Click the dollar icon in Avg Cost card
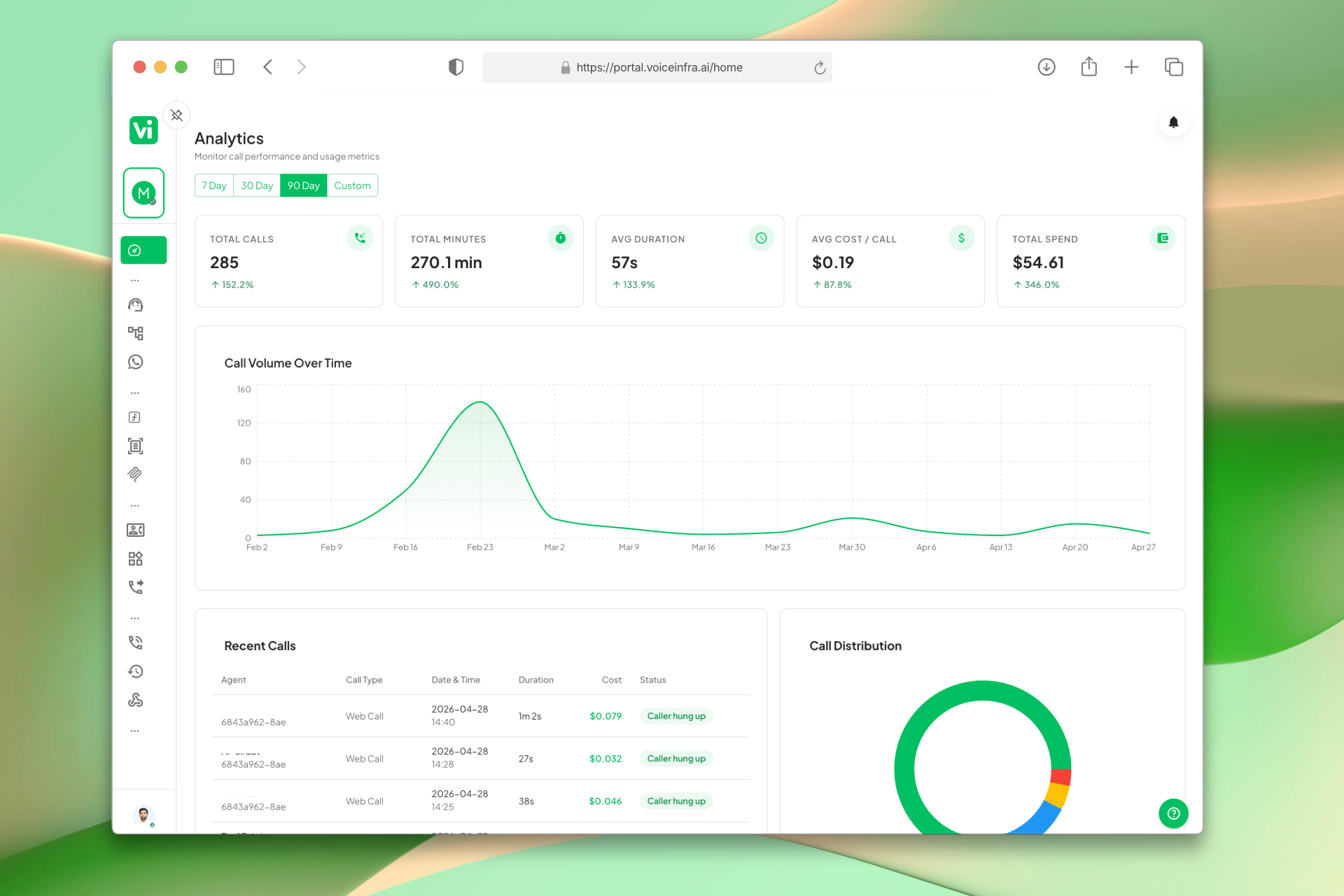 click(x=962, y=238)
